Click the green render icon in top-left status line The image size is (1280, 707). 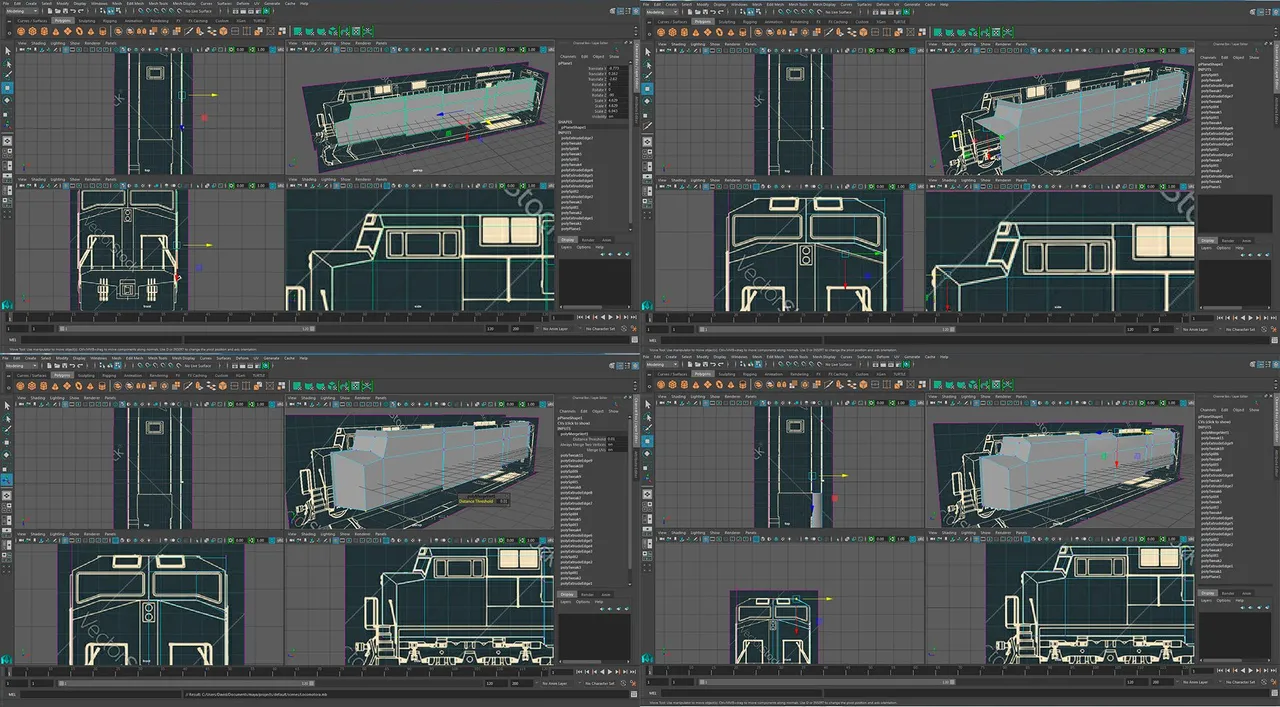pyautogui.click(x=266, y=11)
